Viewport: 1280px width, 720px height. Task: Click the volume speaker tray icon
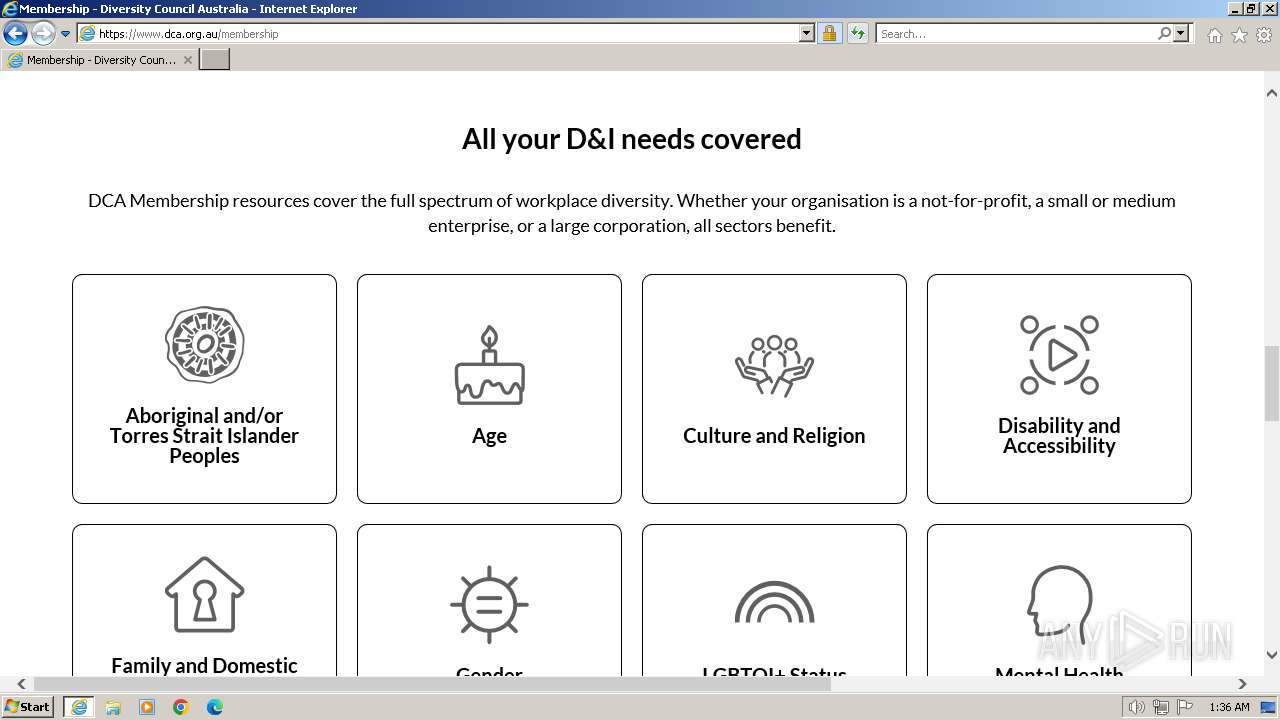coord(1136,707)
